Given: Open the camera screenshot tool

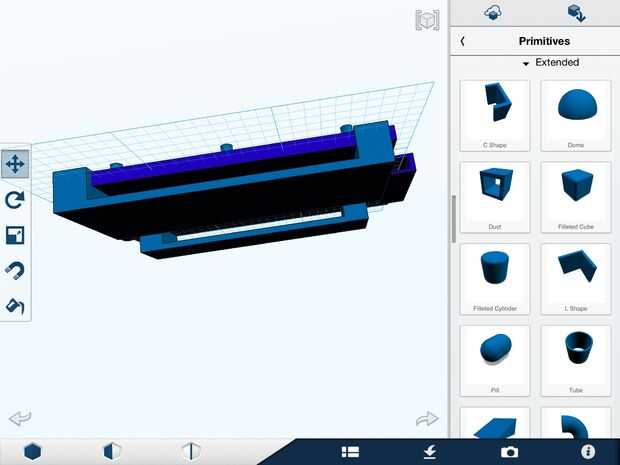Looking at the screenshot, I should pyautogui.click(x=509, y=452).
